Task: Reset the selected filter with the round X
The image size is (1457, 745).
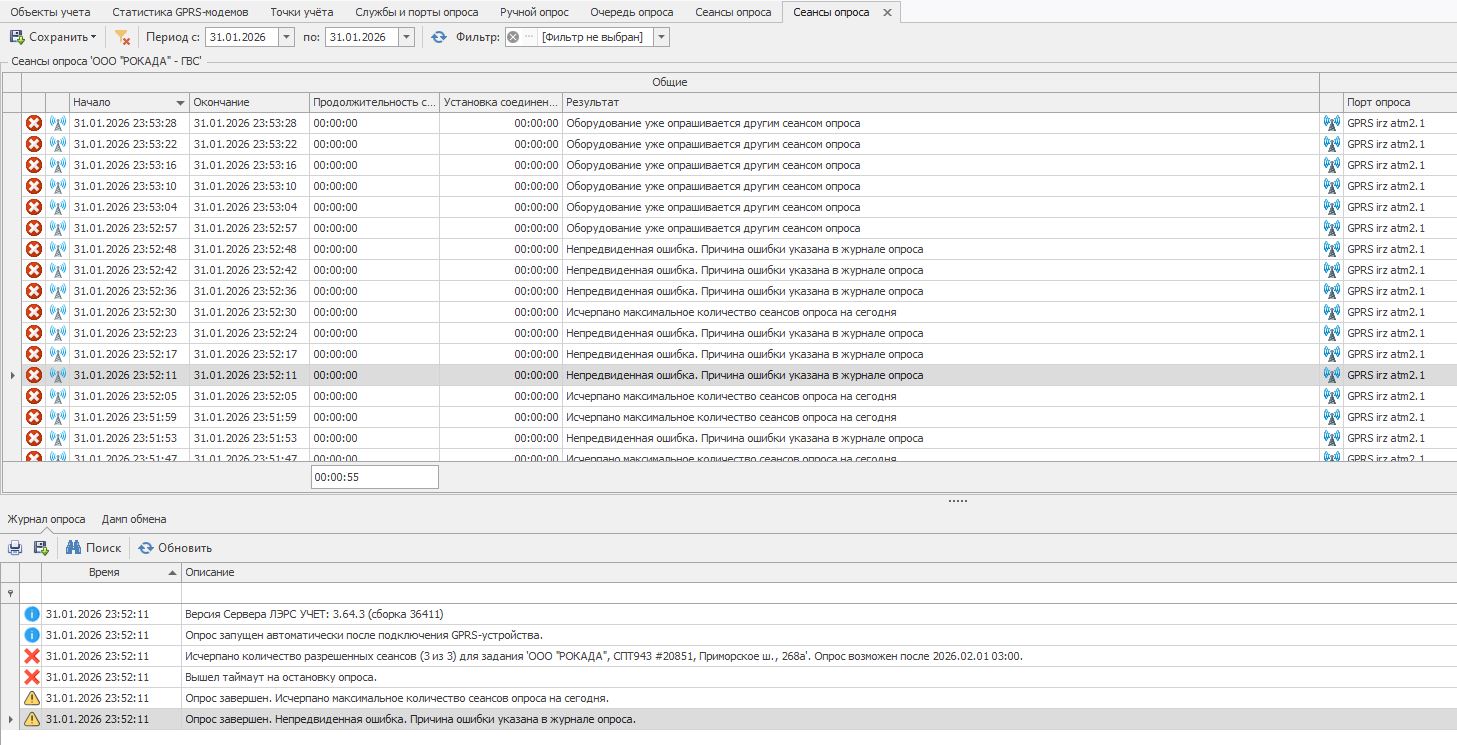Action: coord(513,37)
